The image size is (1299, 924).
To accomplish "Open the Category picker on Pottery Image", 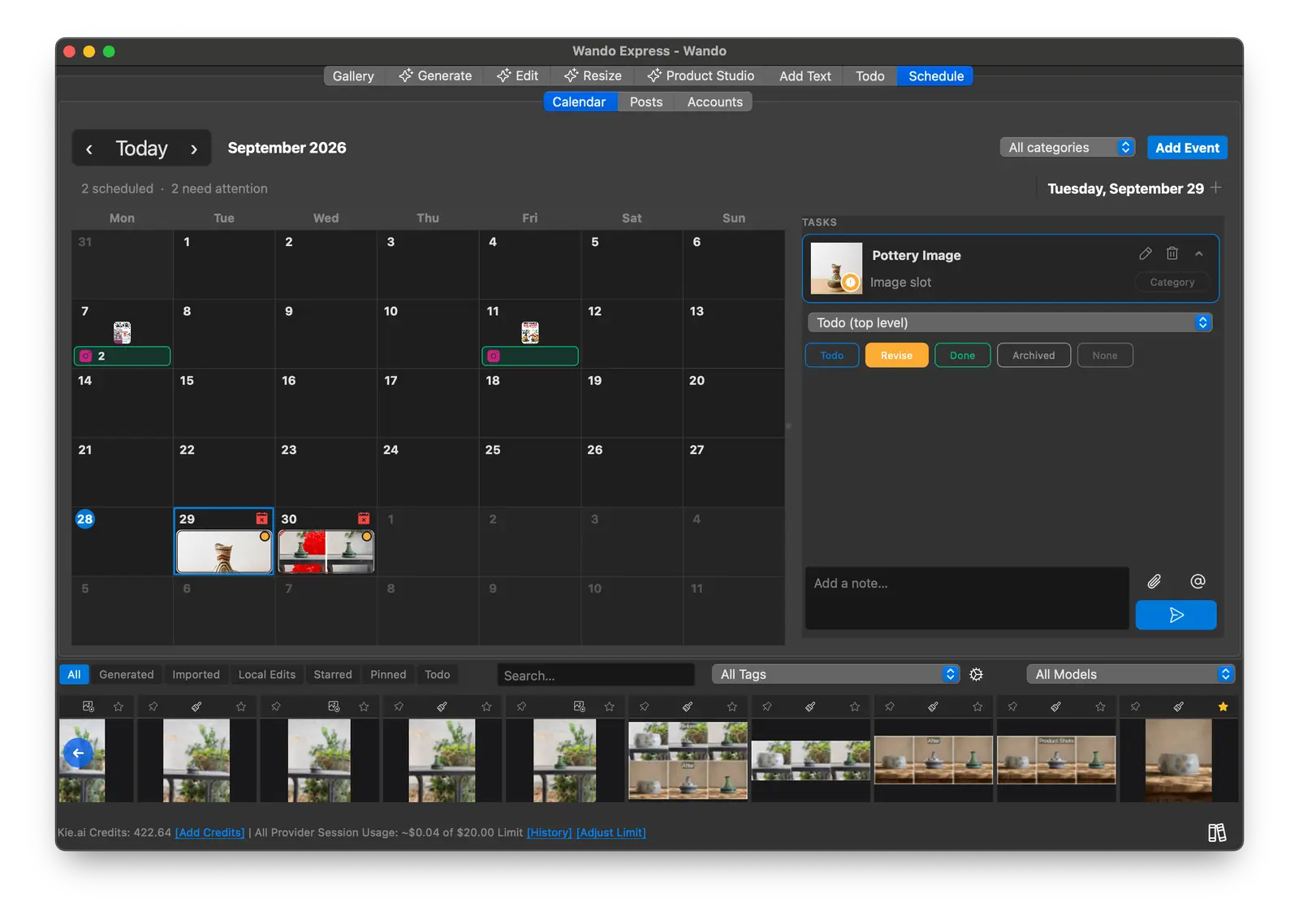I will [x=1172, y=283].
